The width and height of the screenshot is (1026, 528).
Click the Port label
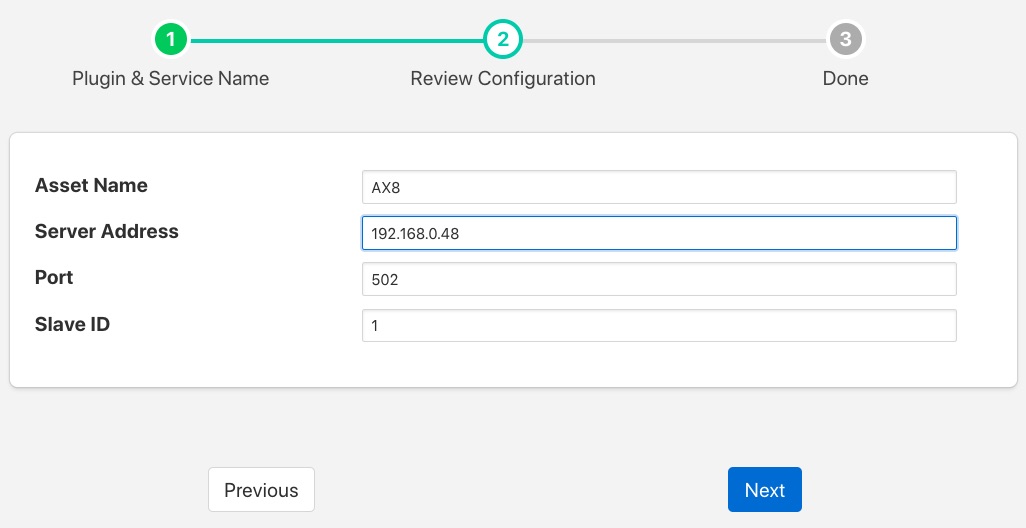pos(54,277)
